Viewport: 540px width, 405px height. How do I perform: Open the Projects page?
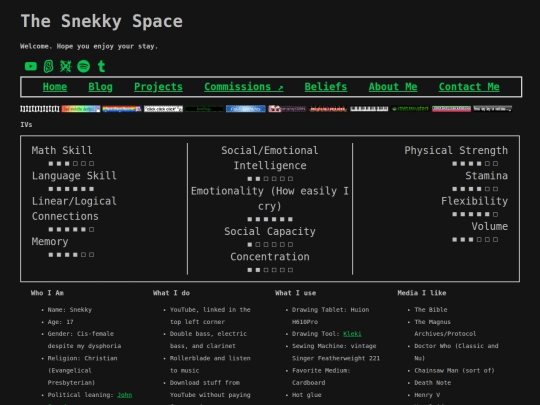point(158,87)
